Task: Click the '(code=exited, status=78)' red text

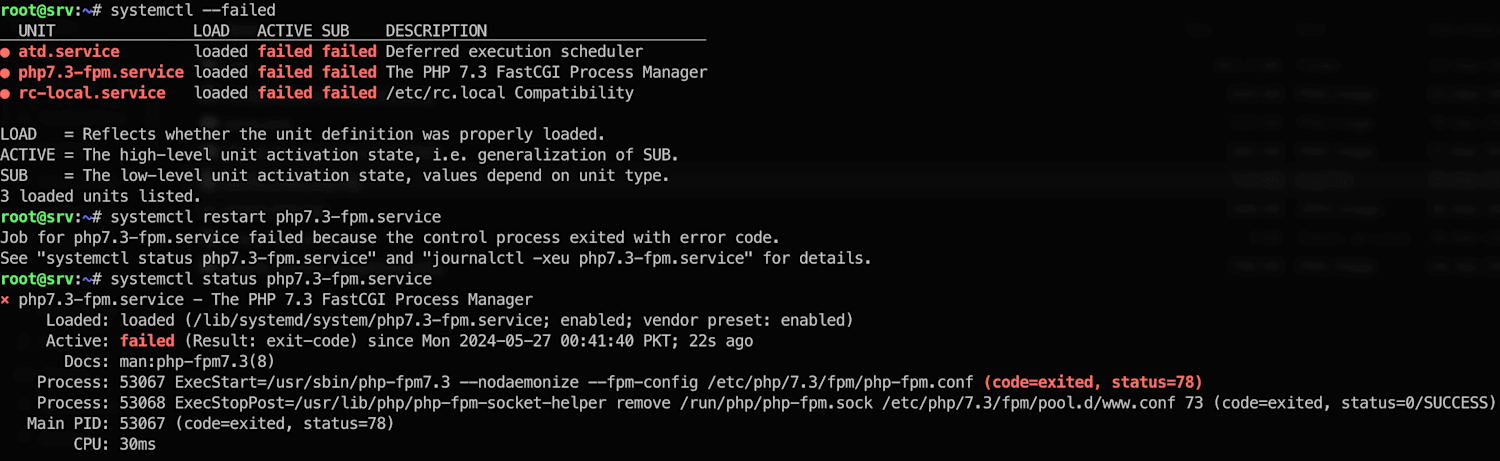Action: [x=1093, y=383]
